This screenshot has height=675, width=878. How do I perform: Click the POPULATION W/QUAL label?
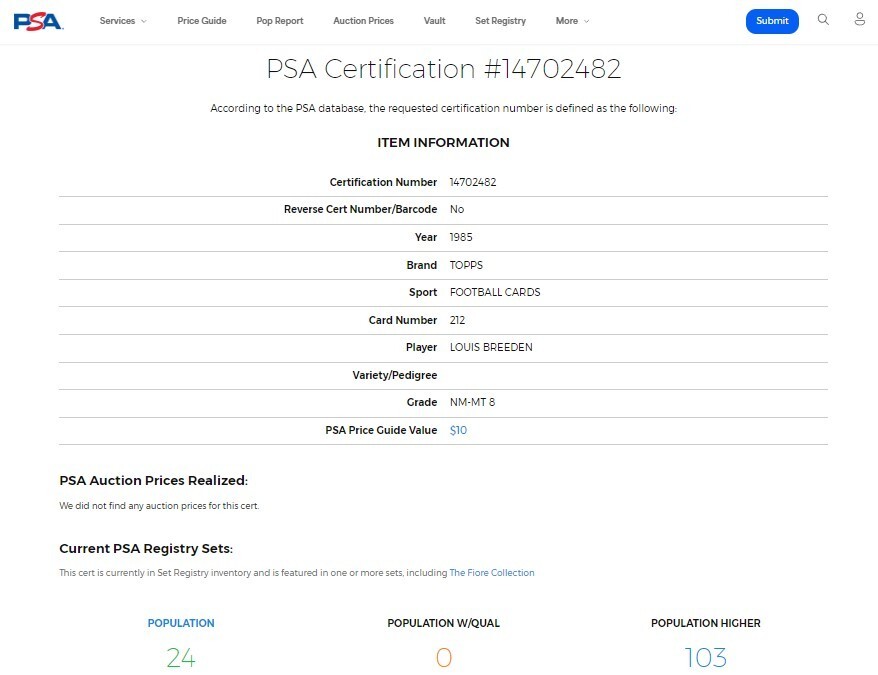[443, 623]
